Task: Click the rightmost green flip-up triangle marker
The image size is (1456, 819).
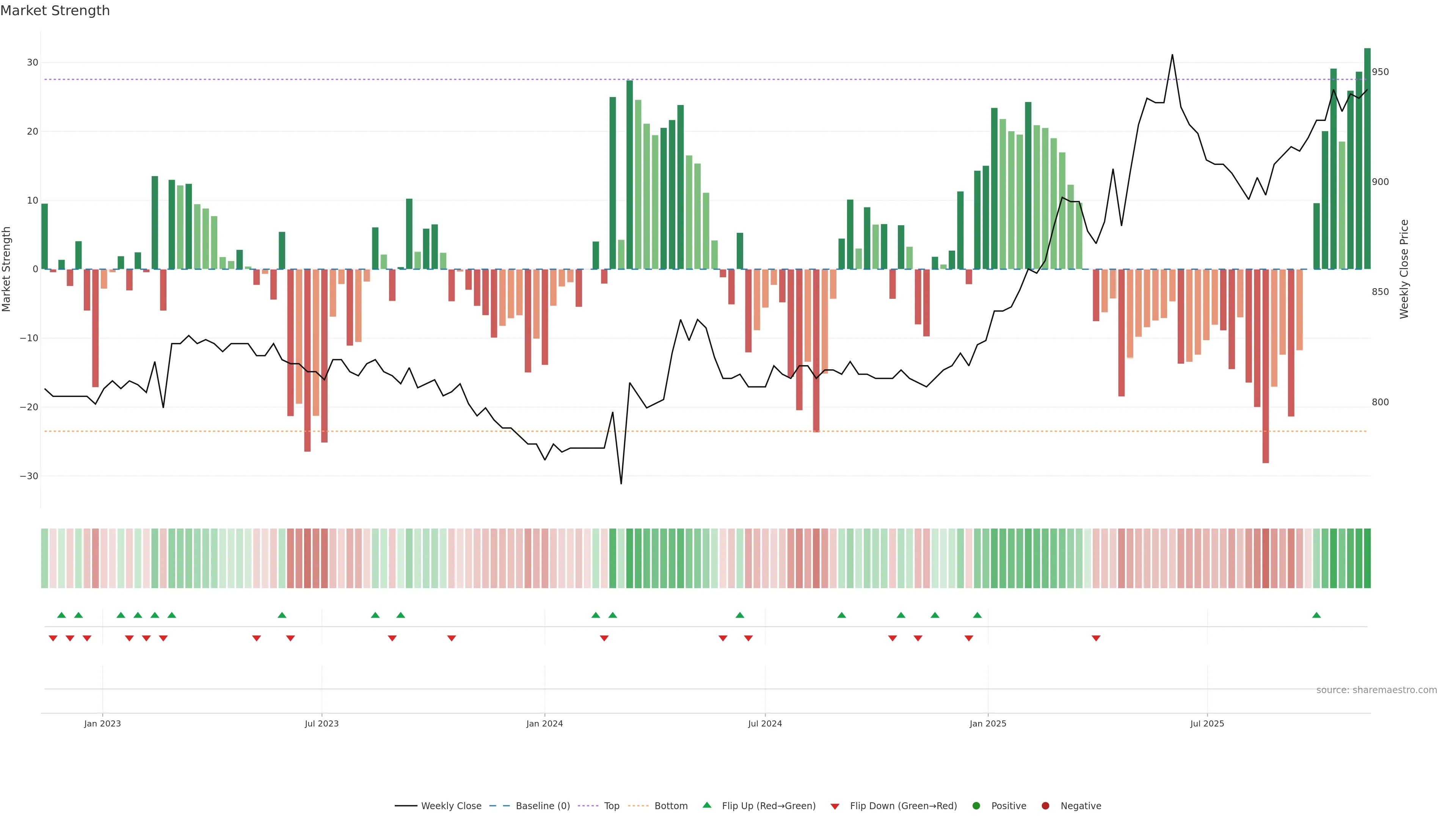Action: [1316, 615]
